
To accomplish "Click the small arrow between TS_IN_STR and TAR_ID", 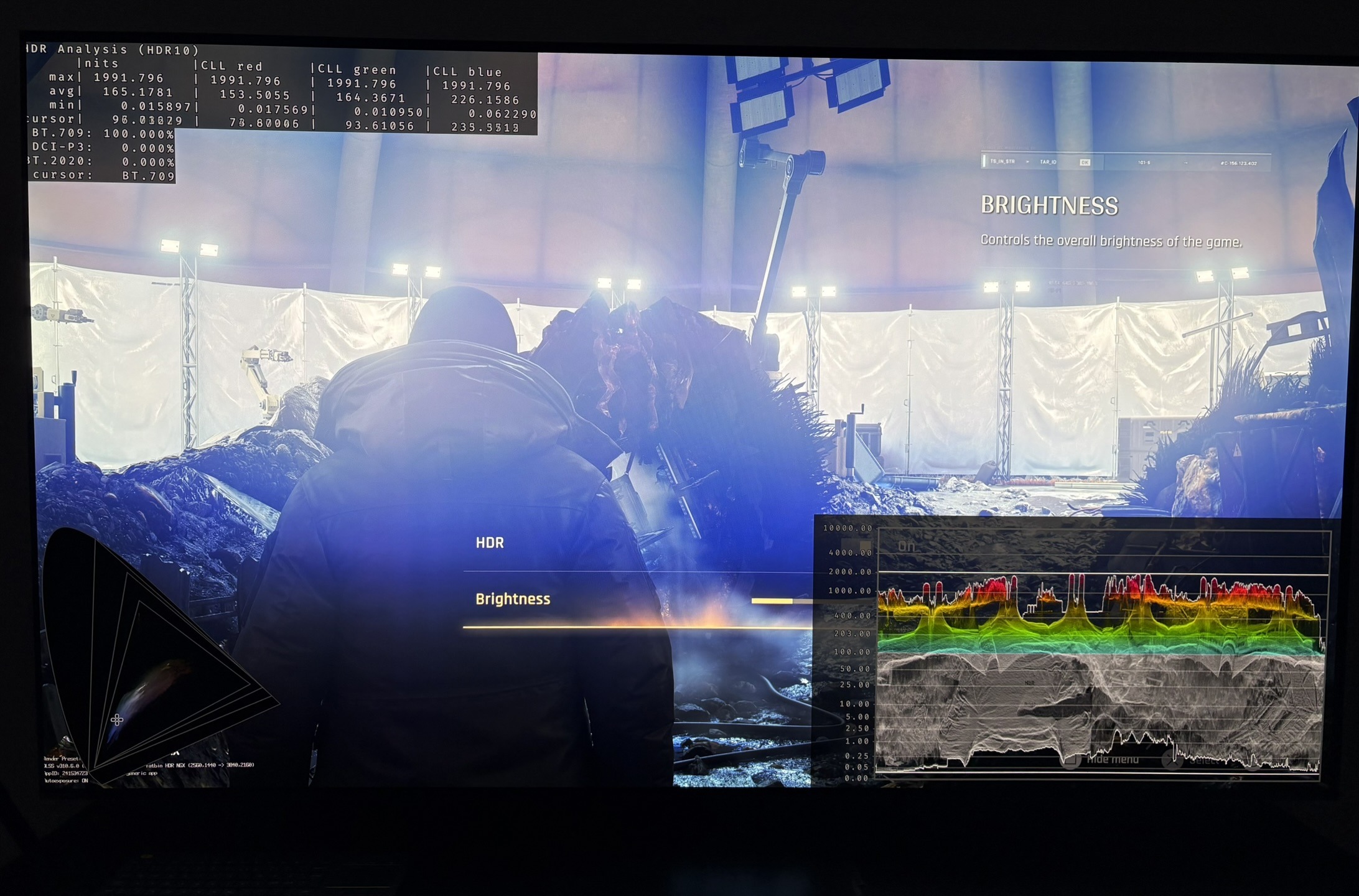I will [x=1027, y=162].
